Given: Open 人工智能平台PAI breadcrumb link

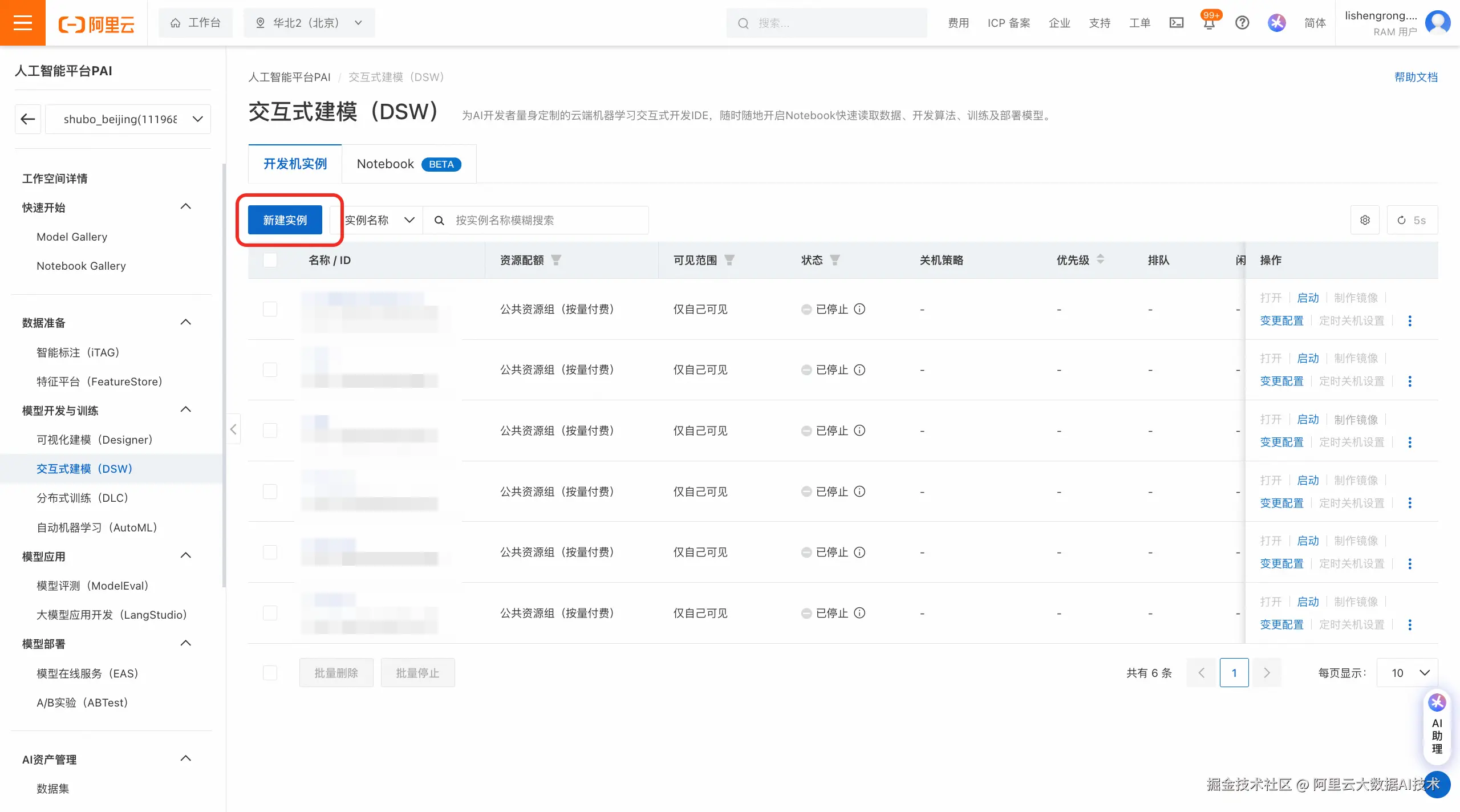Looking at the screenshot, I should pos(289,77).
